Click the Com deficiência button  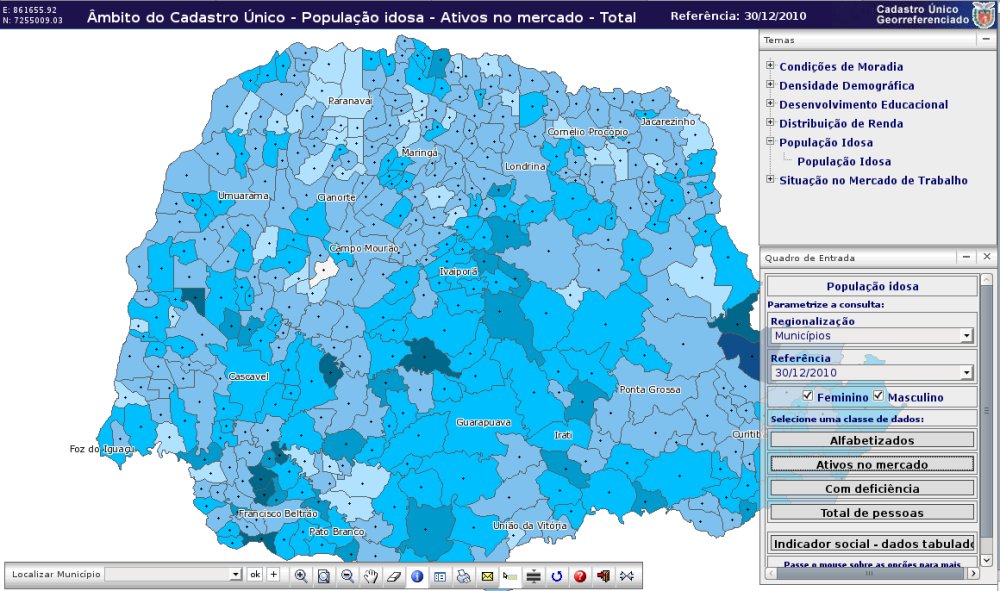pyautogui.click(x=871, y=488)
